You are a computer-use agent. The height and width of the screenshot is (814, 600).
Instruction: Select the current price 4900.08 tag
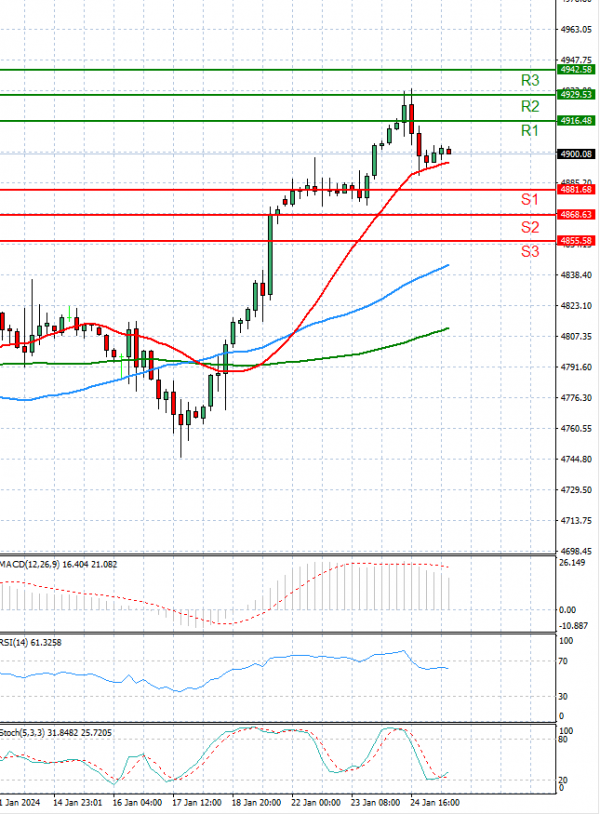(x=576, y=154)
